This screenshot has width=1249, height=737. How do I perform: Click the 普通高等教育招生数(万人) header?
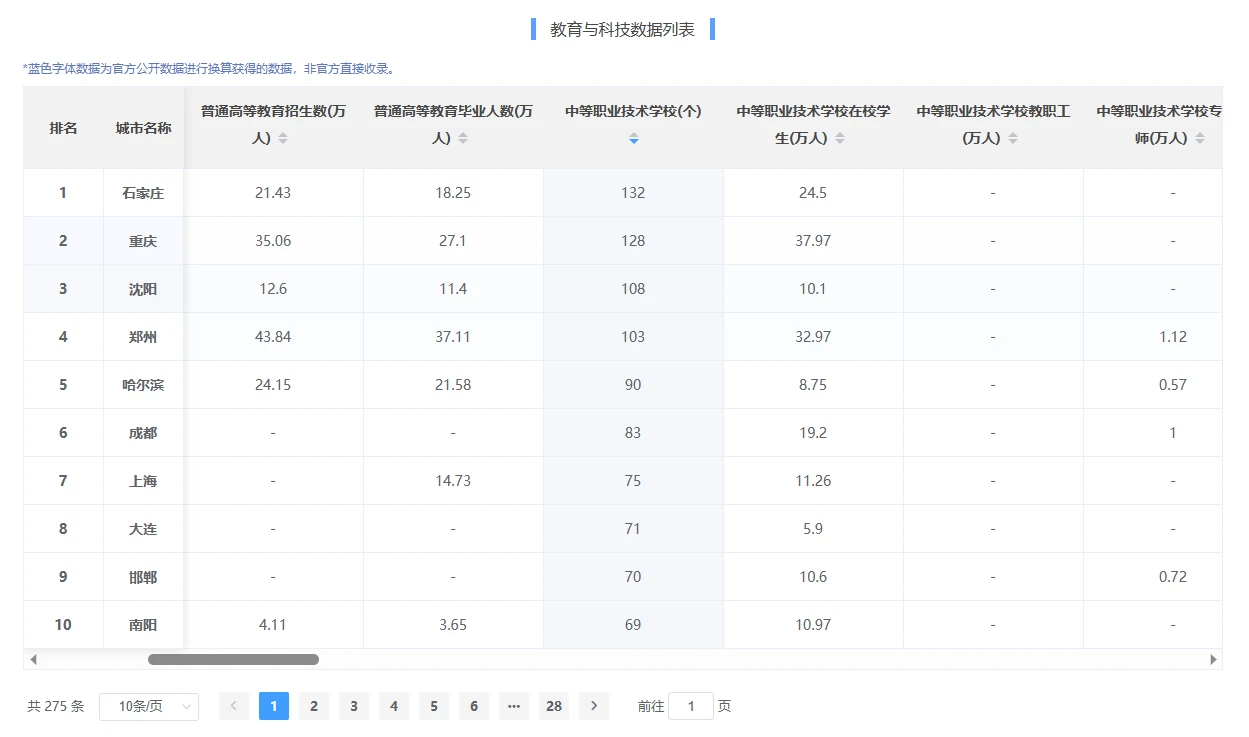coord(273,125)
